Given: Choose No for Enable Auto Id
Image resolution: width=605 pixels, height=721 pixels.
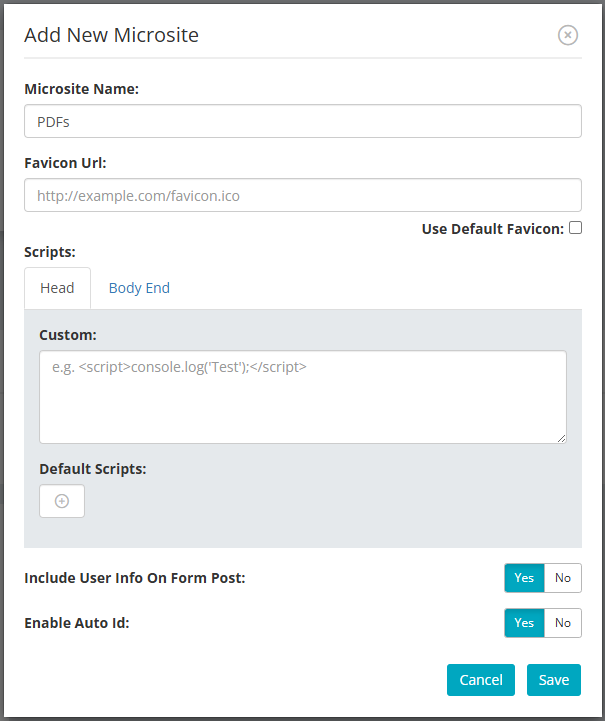Looking at the screenshot, I should (563, 623).
